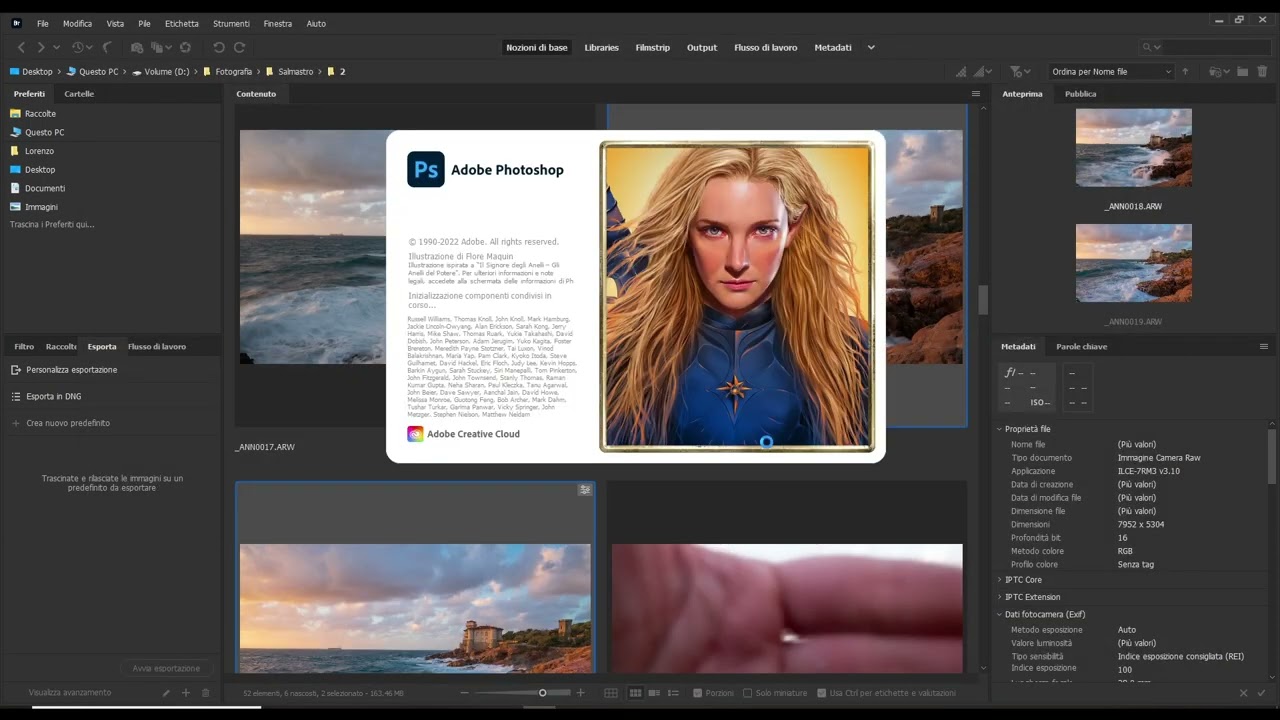The height and width of the screenshot is (720, 1280).
Task: Click the thumbnail quality icon
Action: point(985,72)
